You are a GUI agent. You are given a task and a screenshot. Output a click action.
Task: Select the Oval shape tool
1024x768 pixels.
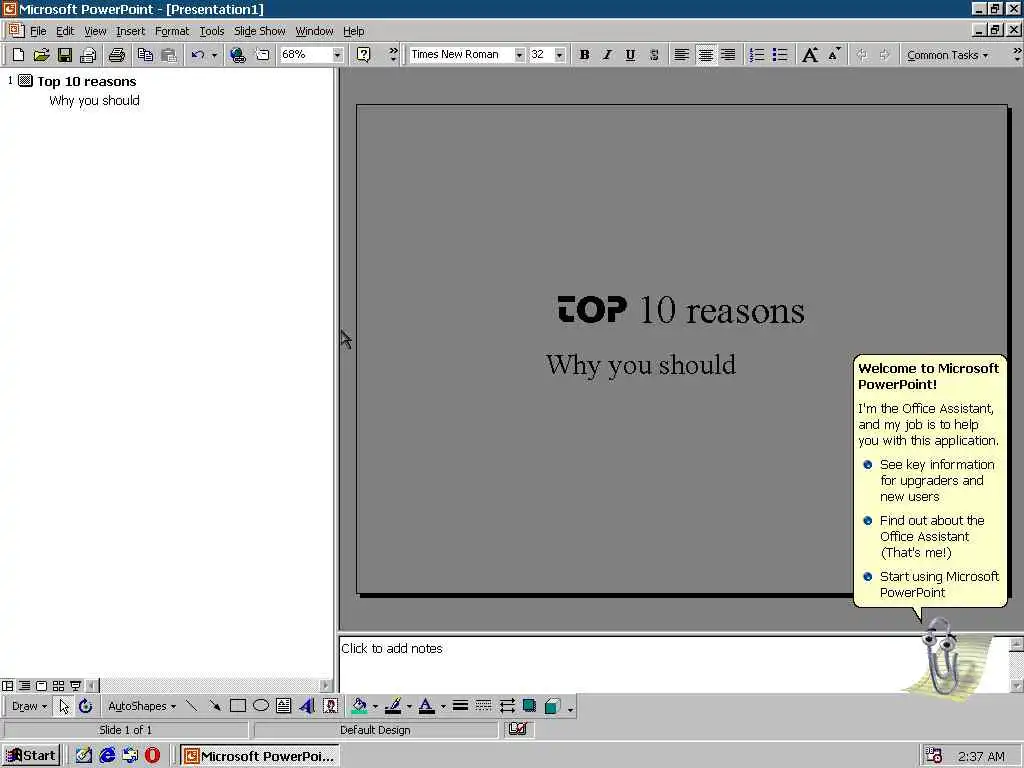(261, 706)
